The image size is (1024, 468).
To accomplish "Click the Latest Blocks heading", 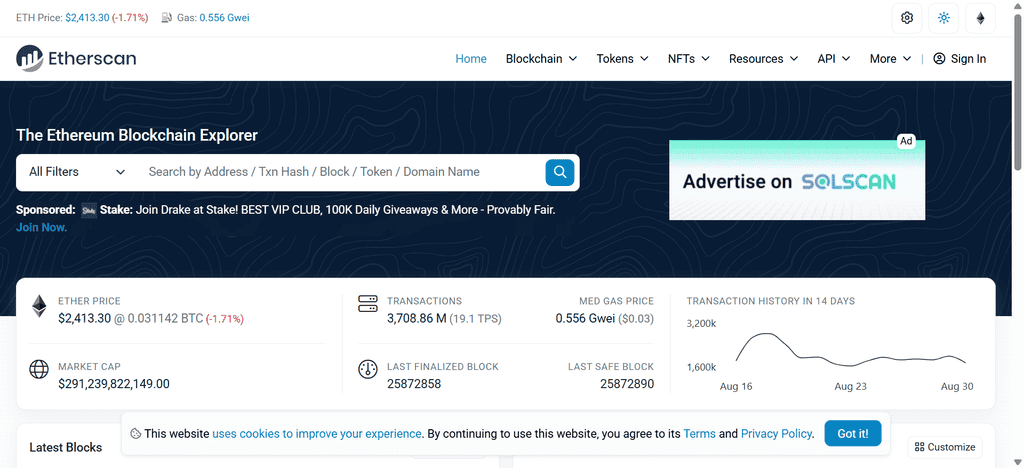I will [65, 447].
